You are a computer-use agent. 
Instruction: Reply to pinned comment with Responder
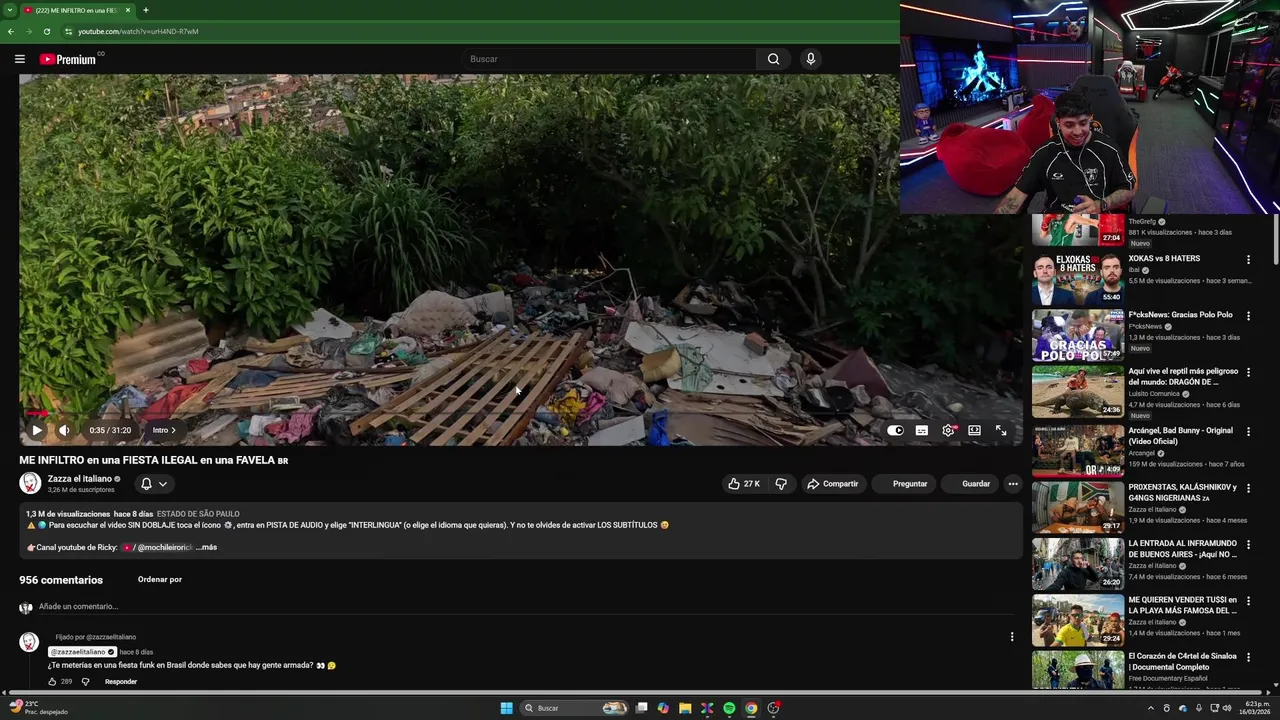pyautogui.click(x=121, y=682)
